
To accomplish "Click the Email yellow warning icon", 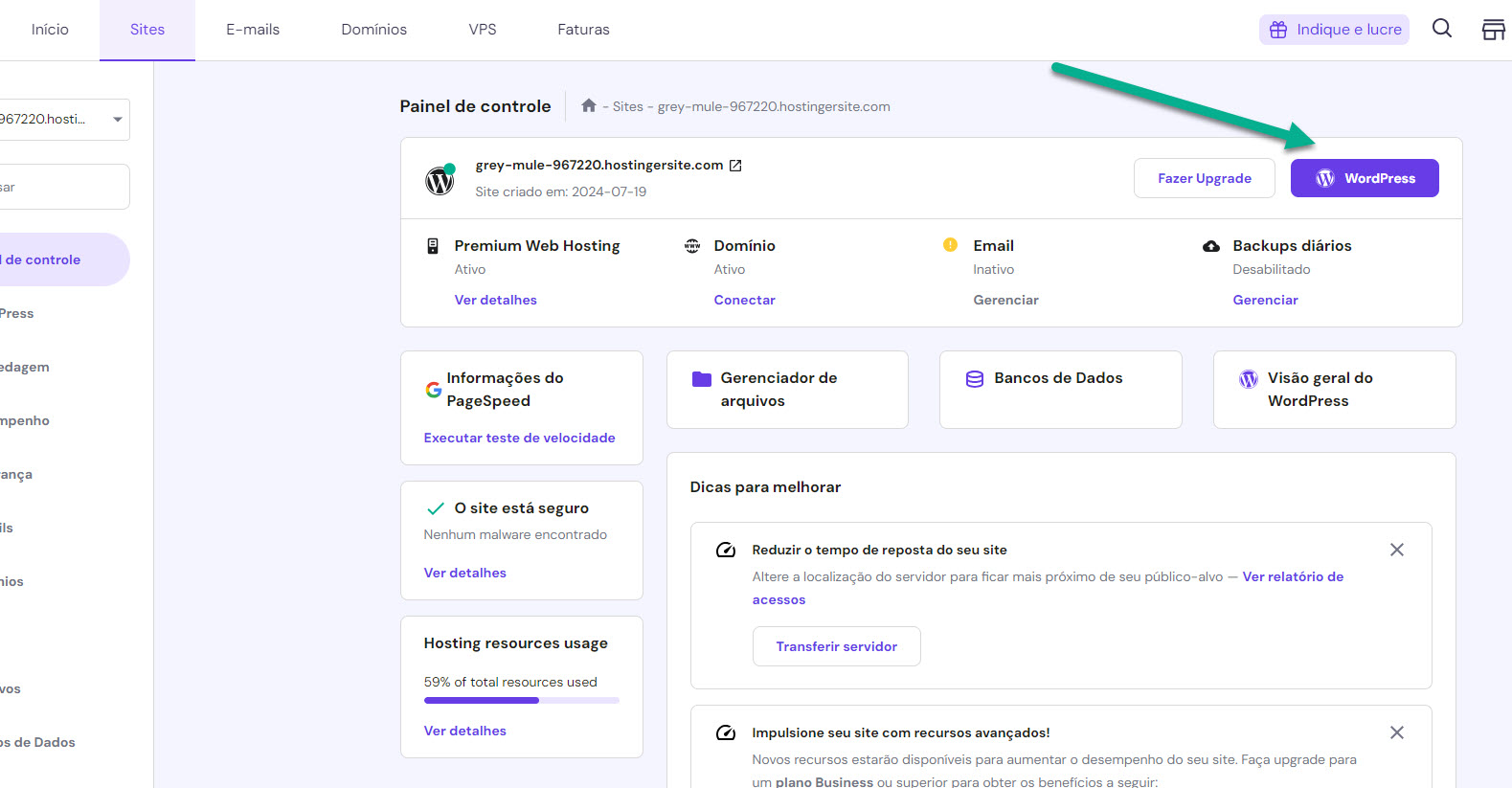I will tap(950, 245).
